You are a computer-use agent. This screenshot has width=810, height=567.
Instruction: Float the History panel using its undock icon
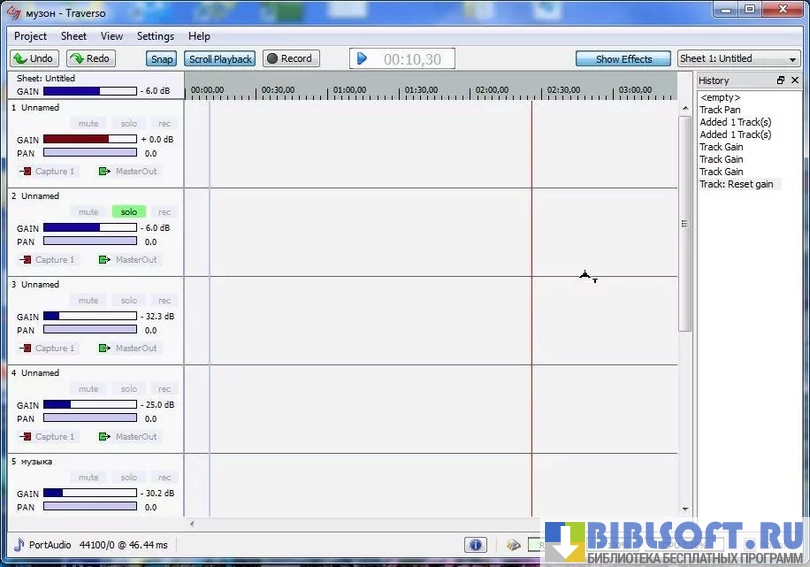click(x=780, y=80)
